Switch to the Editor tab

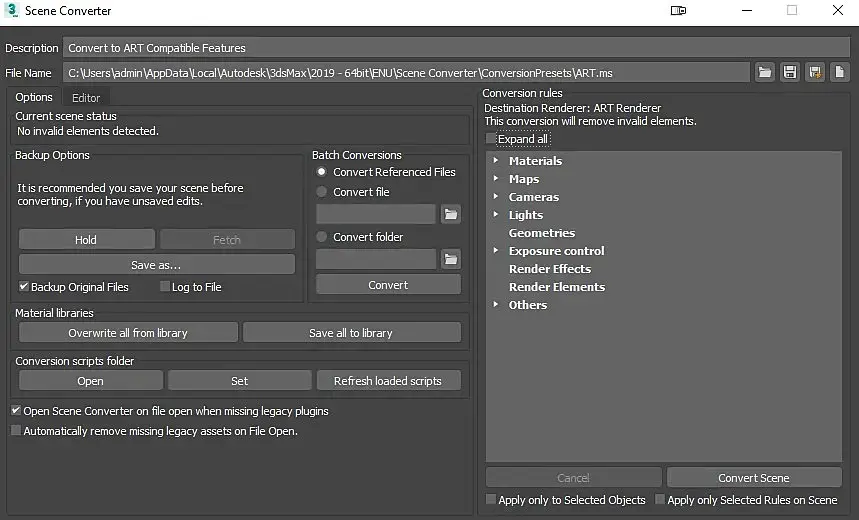pos(86,97)
